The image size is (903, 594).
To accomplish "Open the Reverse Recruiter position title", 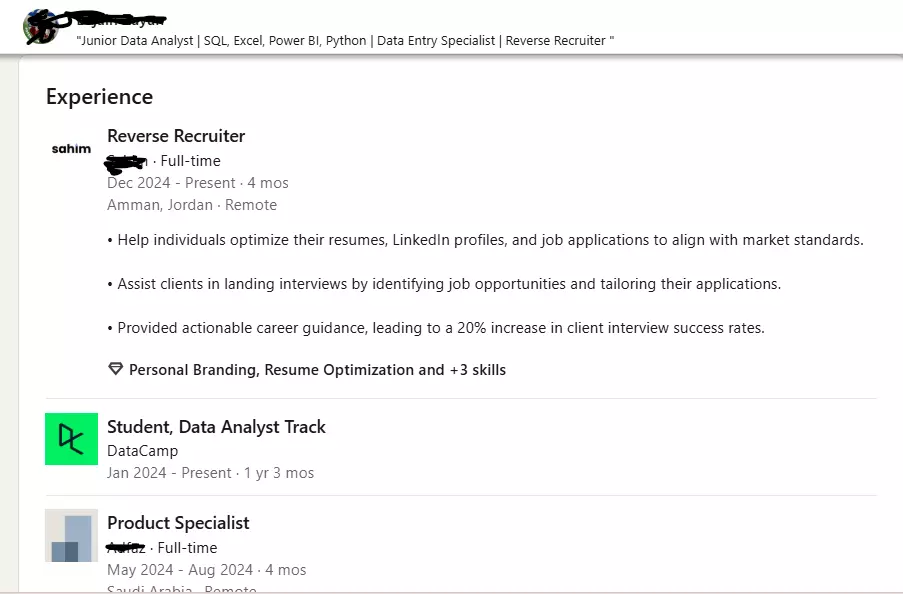I will pyautogui.click(x=176, y=136).
